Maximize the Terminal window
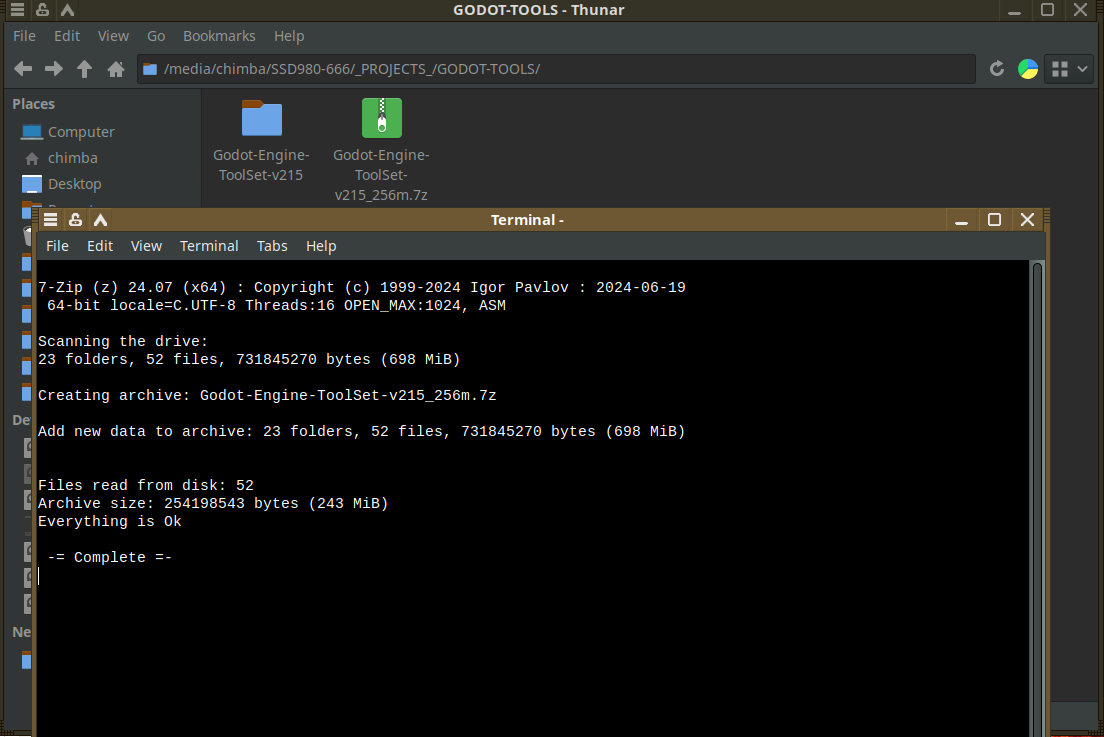The height and width of the screenshot is (737, 1104). 994,220
